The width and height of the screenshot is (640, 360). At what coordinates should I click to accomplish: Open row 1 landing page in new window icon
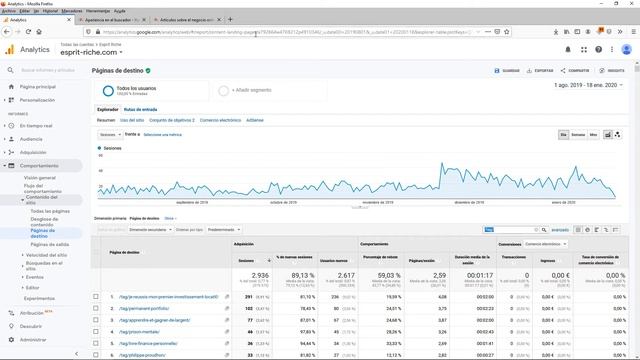(x=227, y=297)
